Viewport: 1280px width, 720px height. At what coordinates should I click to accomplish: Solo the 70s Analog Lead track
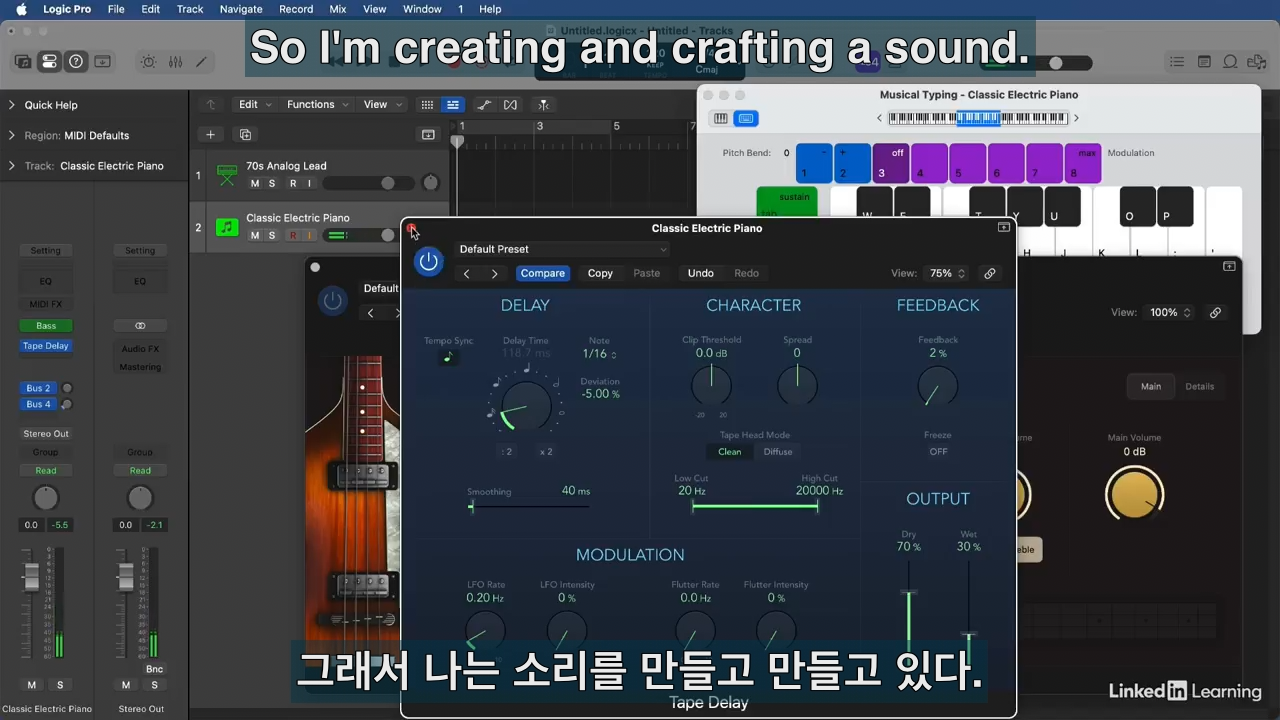point(272,183)
